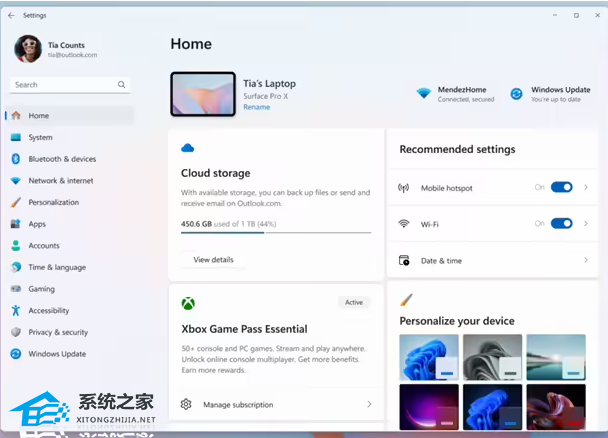Select the purple glow dark theme thumbnail

pyautogui.click(x=429, y=407)
